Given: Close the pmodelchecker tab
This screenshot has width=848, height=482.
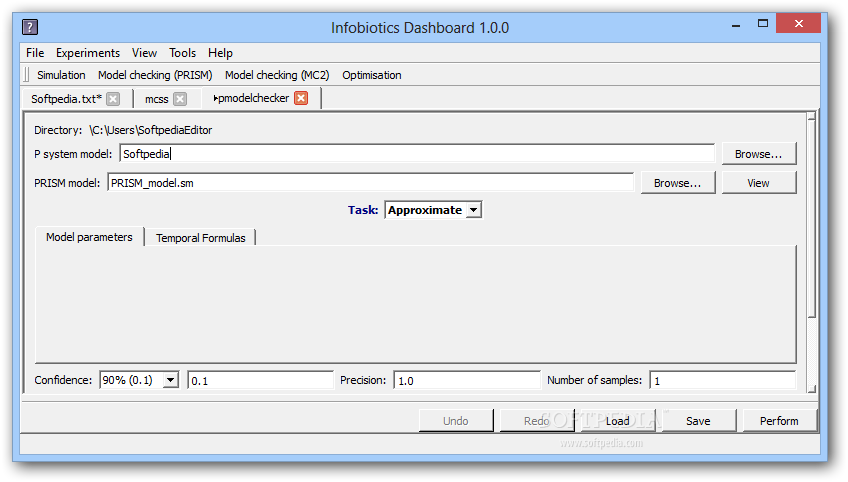Looking at the screenshot, I should point(301,98).
